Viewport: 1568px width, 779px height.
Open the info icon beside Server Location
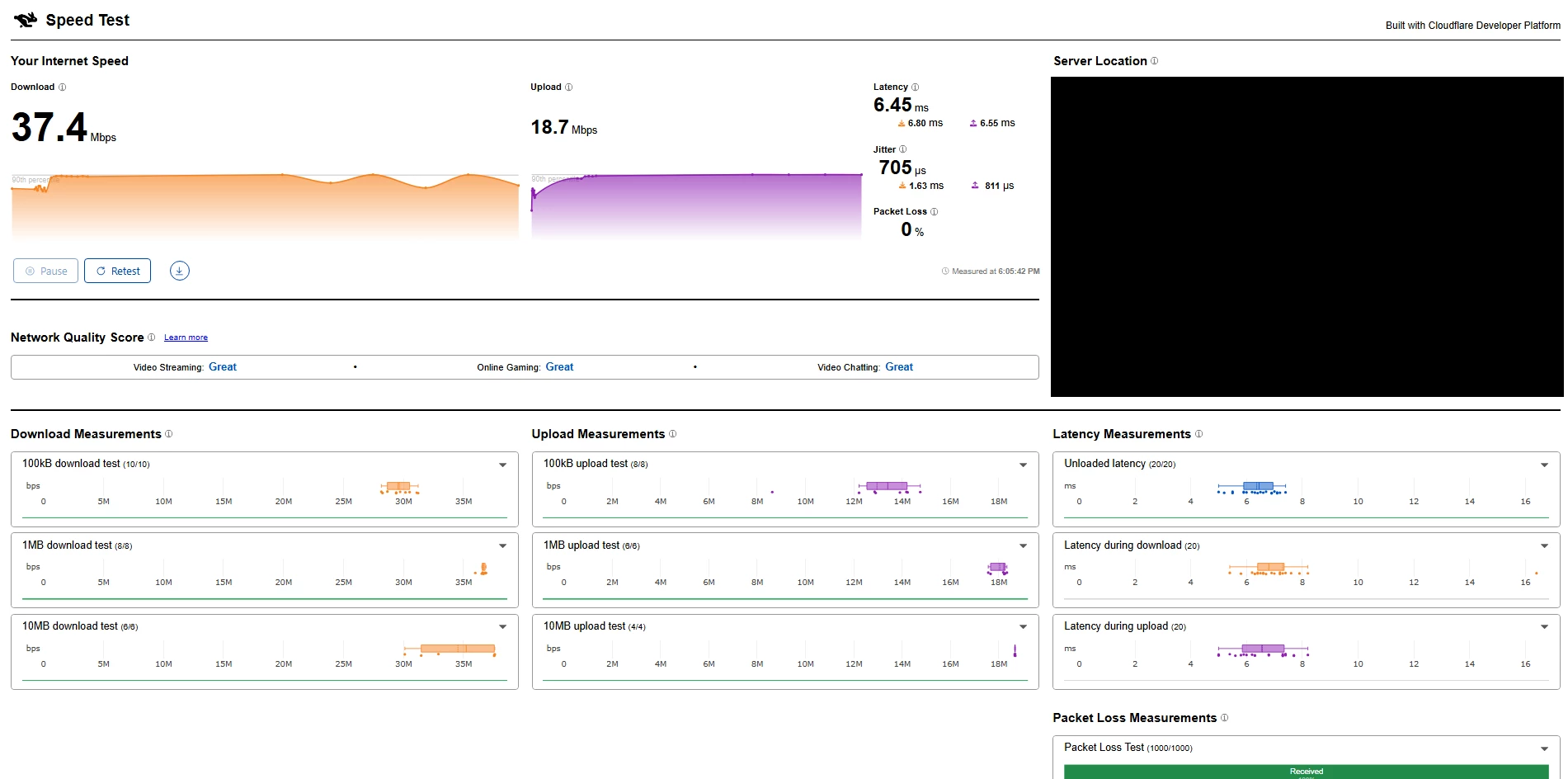pos(1154,61)
